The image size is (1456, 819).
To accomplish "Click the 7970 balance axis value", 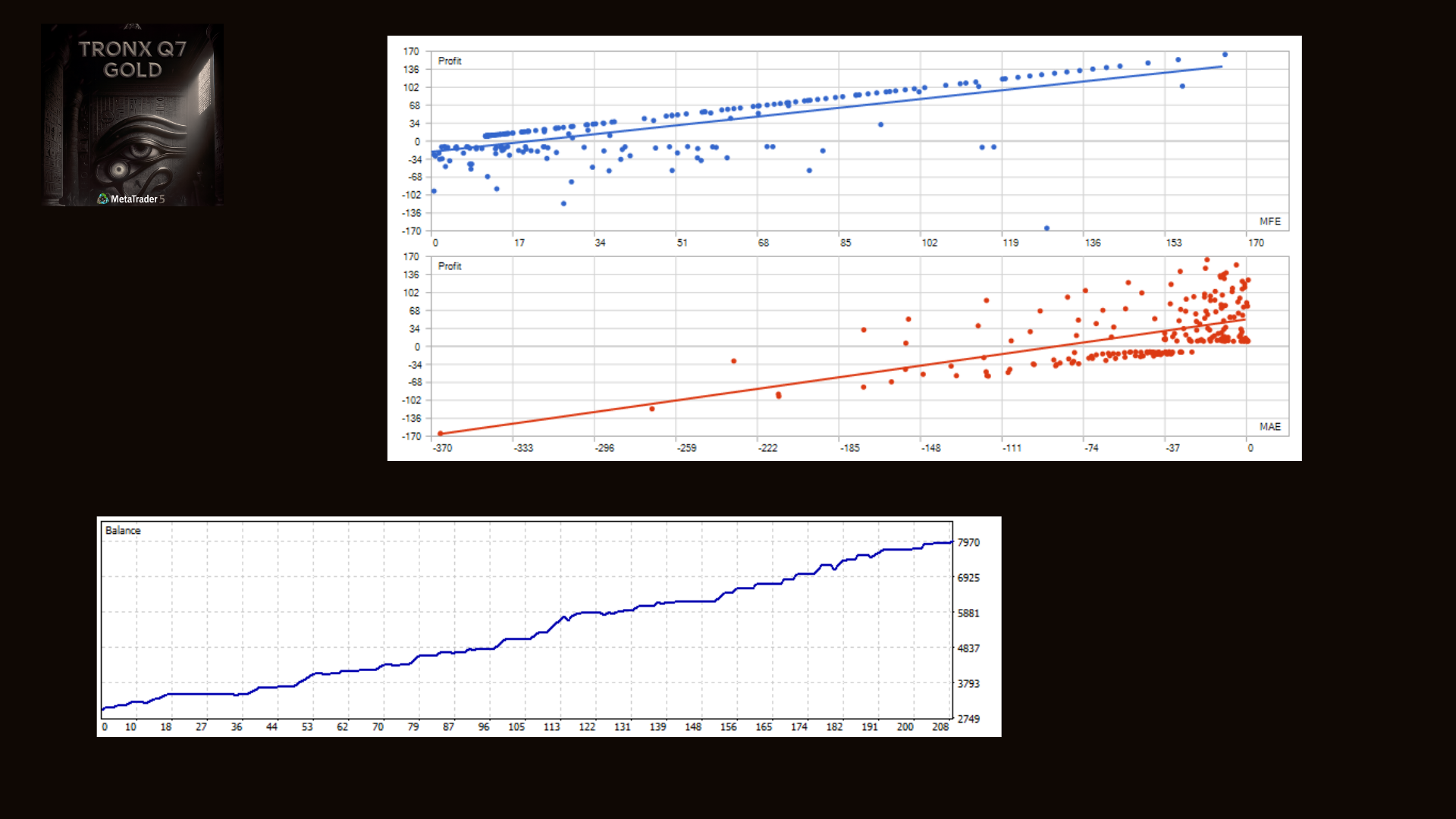I will [968, 542].
